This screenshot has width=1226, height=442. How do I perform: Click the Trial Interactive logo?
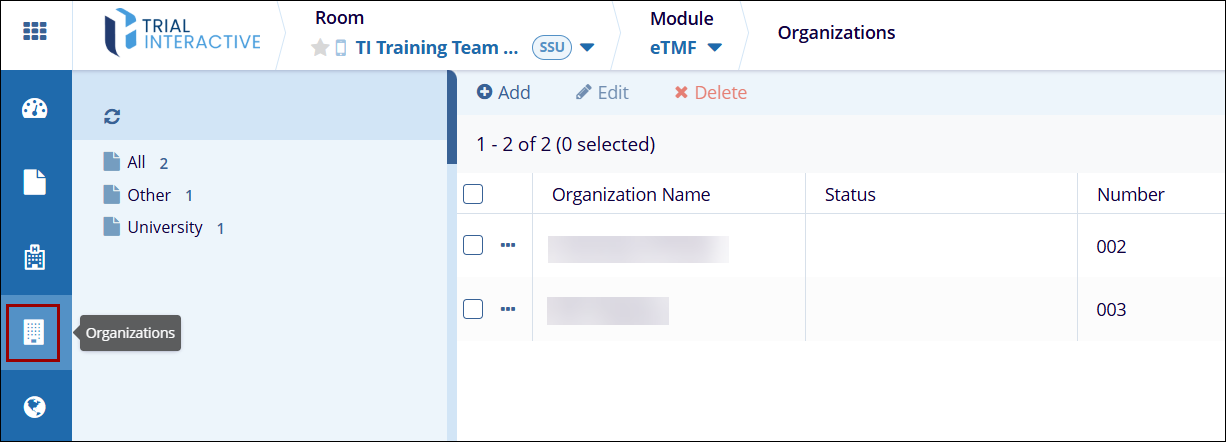click(x=183, y=33)
